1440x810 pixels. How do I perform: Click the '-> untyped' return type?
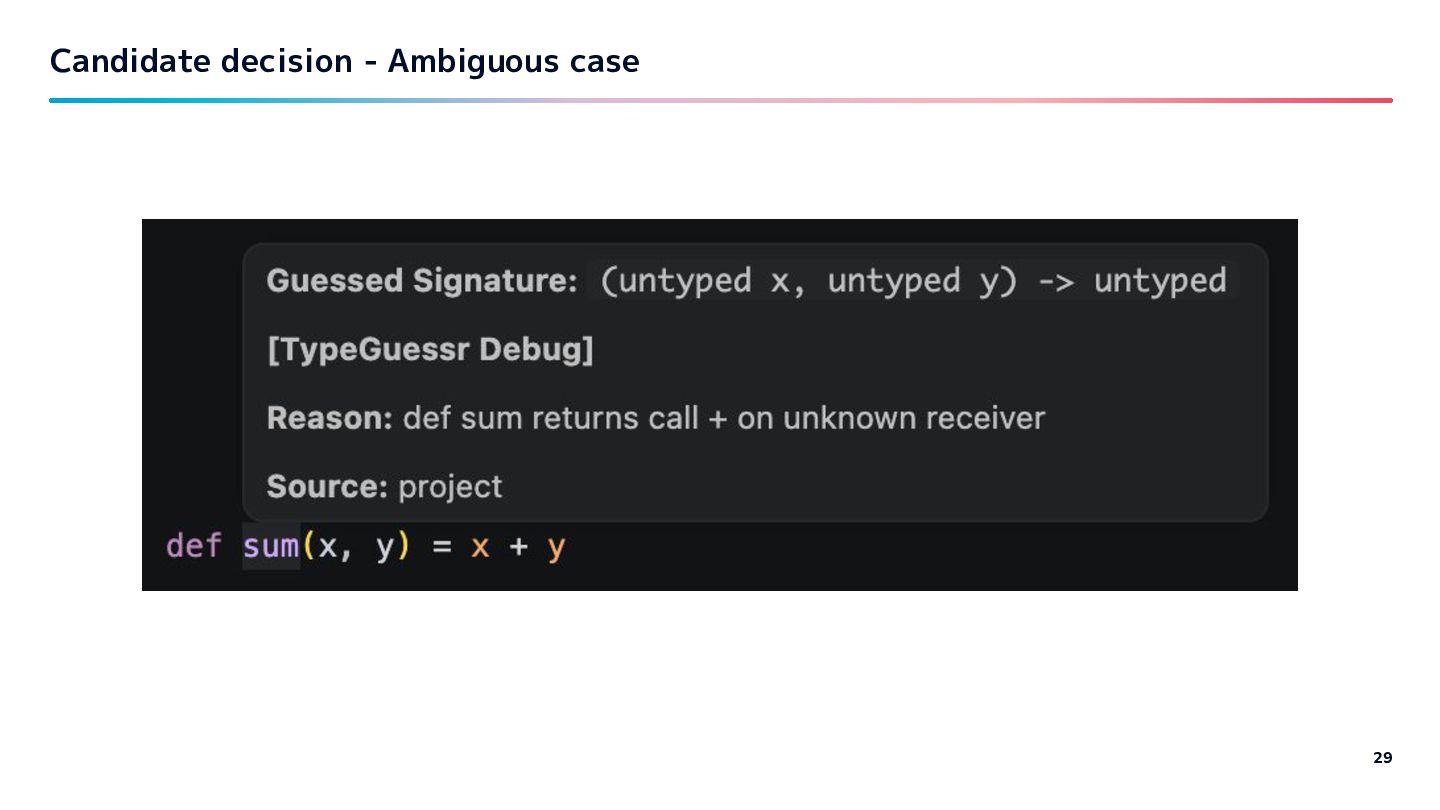[1131, 281]
